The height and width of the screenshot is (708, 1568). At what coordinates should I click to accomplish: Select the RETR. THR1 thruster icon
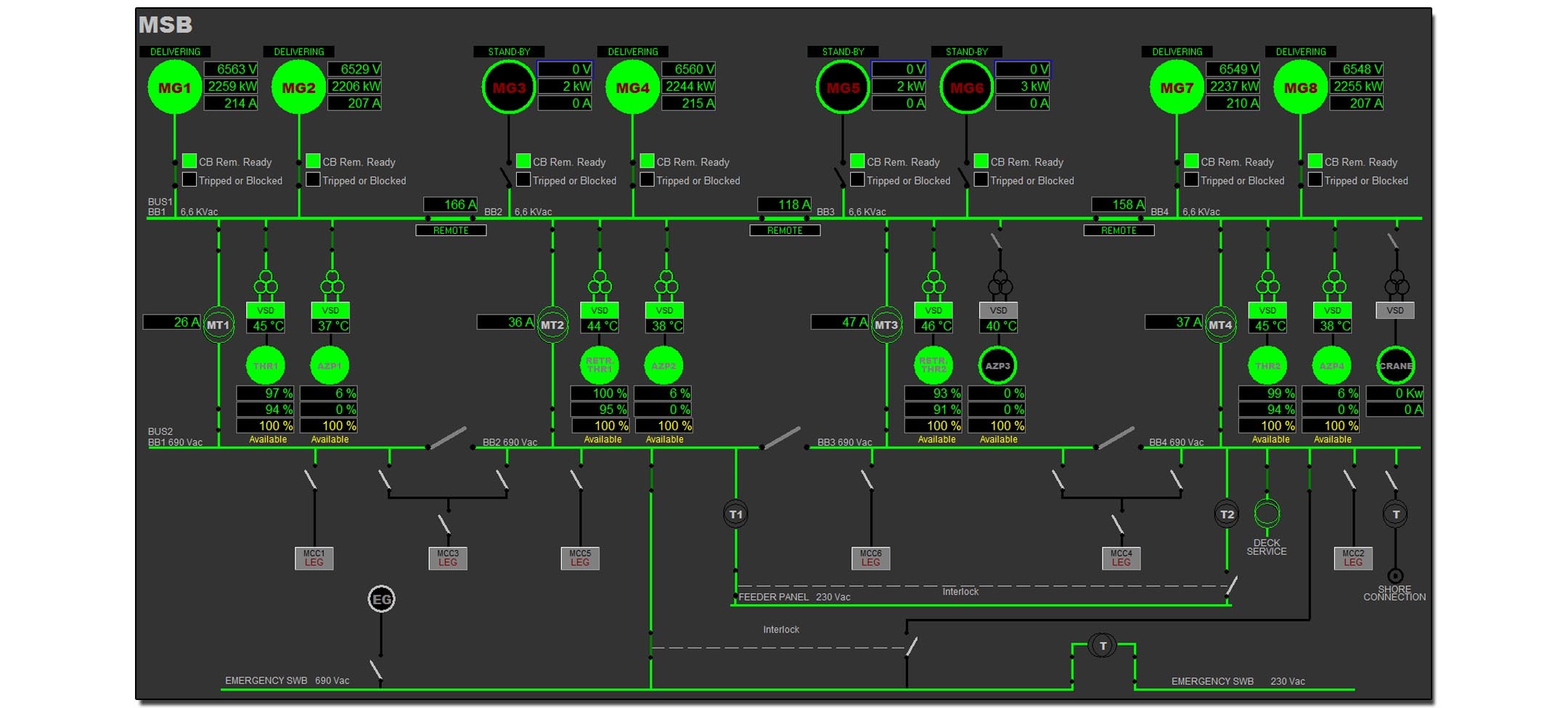click(x=599, y=365)
